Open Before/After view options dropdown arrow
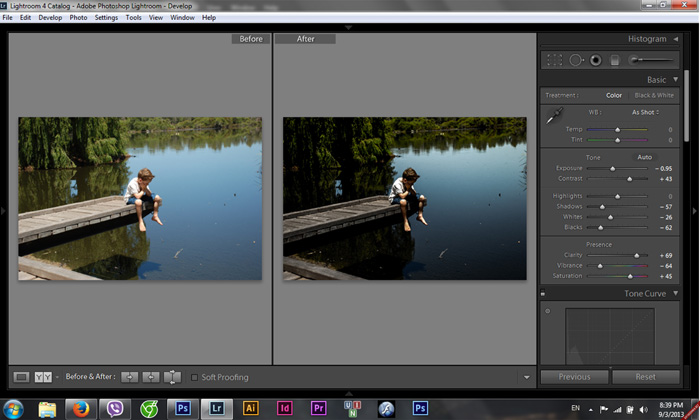Viewport: 700px width, 420px height. click(57, 378)
